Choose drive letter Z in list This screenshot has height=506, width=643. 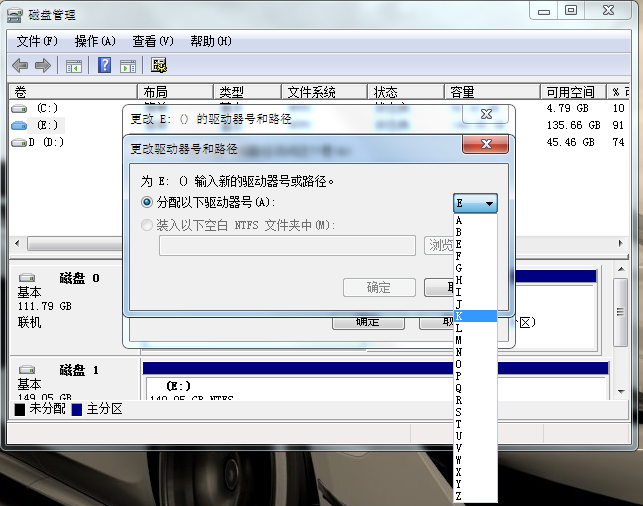point(475,496)
